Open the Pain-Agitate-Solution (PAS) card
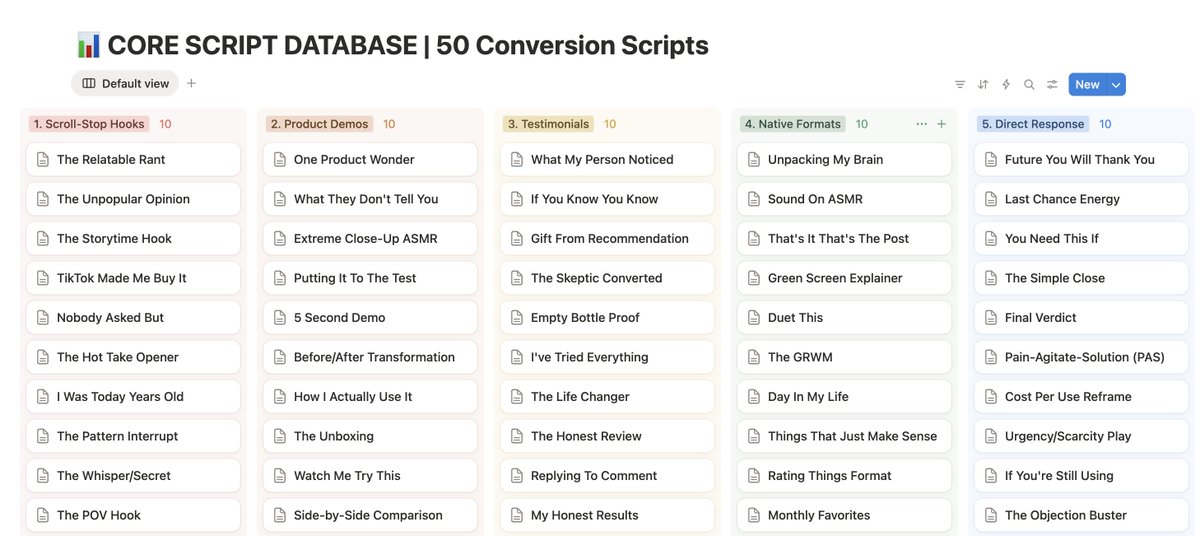1200x536 pixels. click(1081, 357)
